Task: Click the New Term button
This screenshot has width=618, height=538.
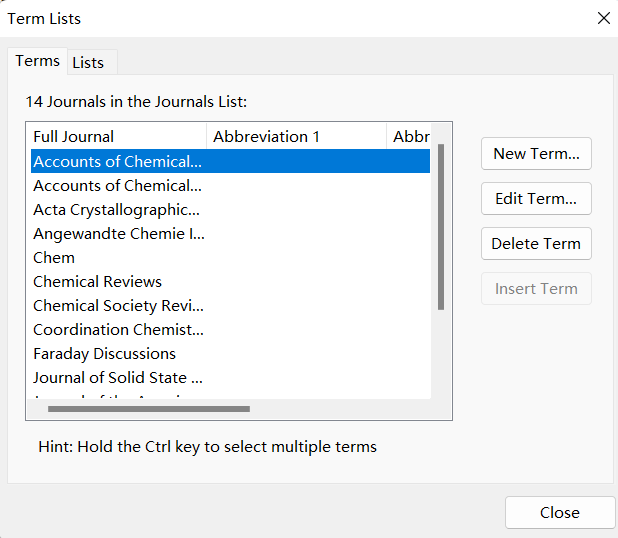Action: tap(536, 154)
